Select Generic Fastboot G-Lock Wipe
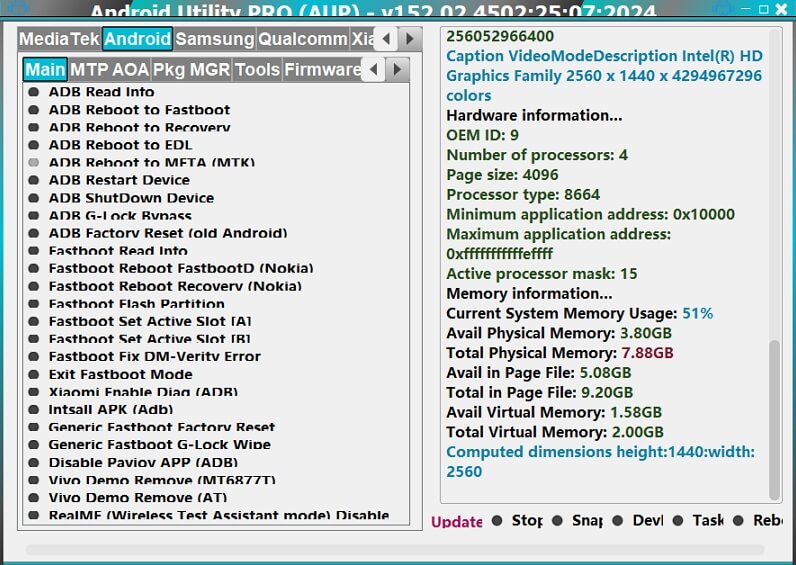Screen dimensions: 796x565 pos(149,445)
